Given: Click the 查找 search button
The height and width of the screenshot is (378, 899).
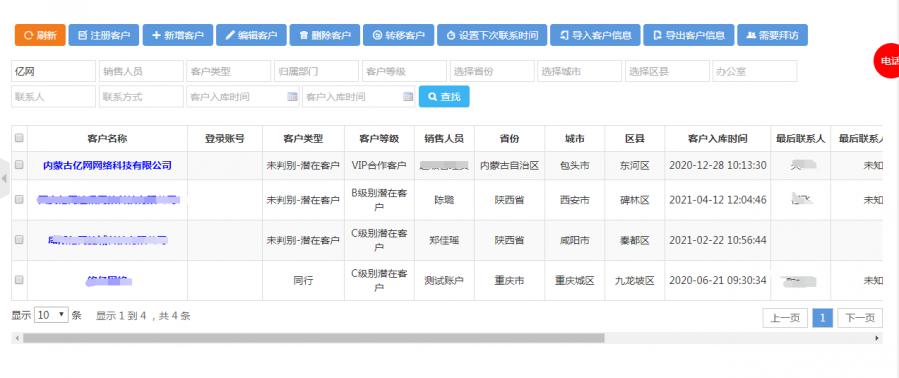Looking at the screenshot, I should [x=444, y=96].
